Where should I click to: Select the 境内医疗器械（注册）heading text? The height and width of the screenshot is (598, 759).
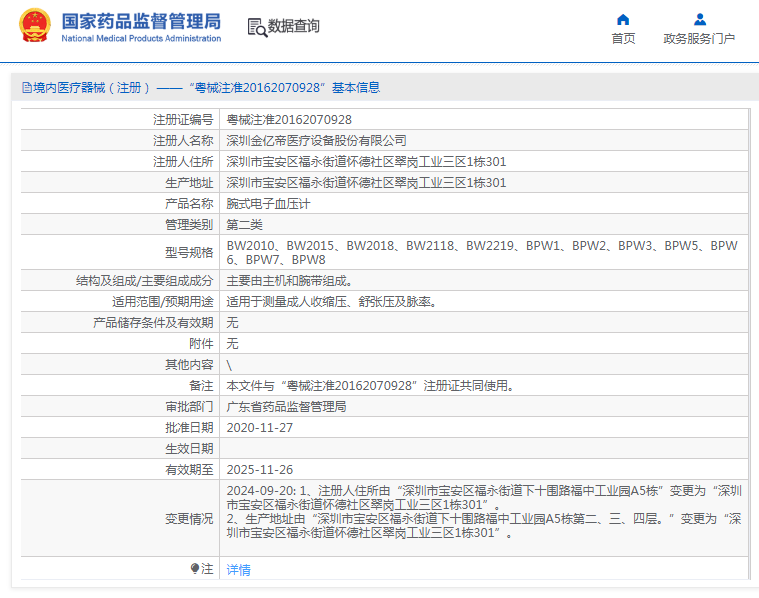91,88
